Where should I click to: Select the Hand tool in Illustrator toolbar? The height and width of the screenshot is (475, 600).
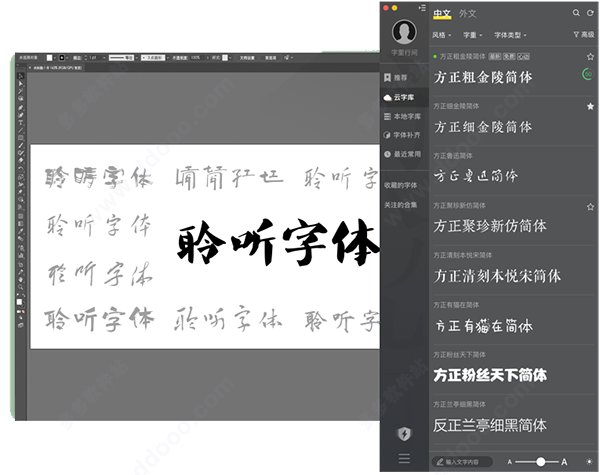(x=21, y=280)
